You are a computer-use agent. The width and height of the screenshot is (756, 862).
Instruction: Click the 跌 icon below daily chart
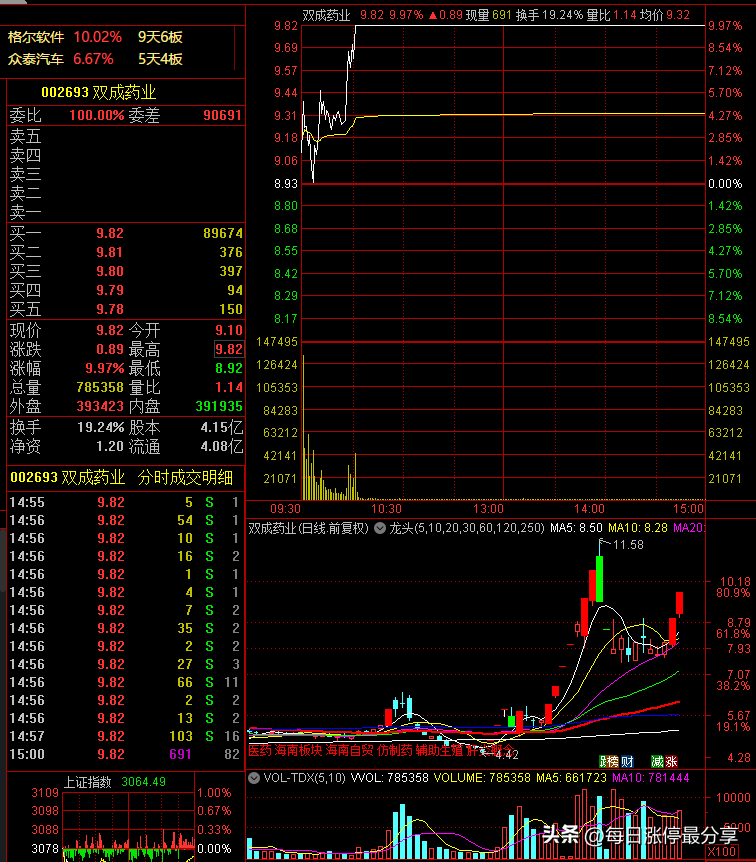click(603, 761)
